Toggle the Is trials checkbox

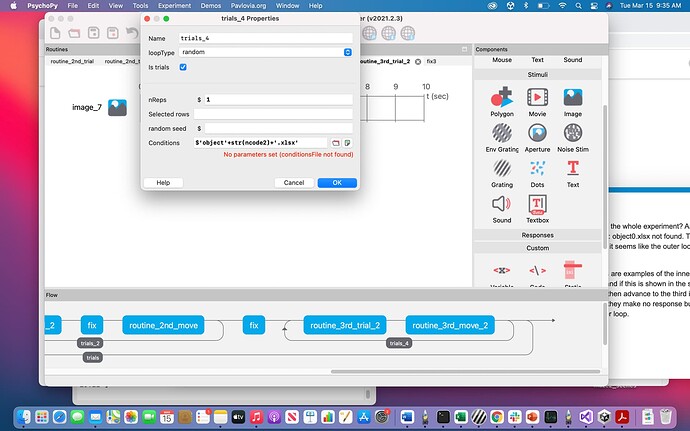[183, 67]
